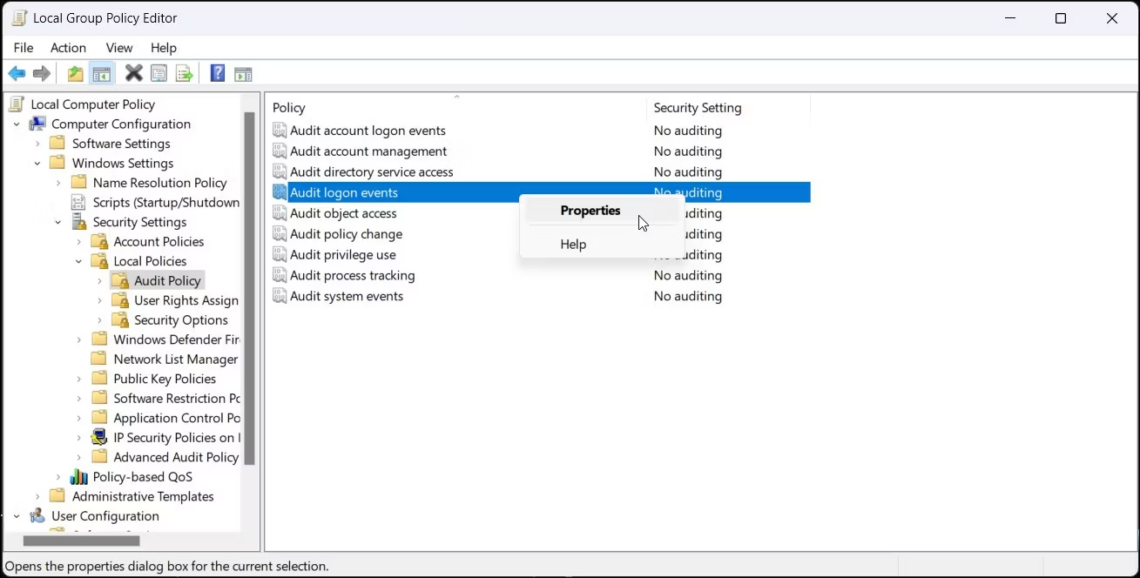Select Properties from the context menu
The width and height of the screenshot is (1140, 578).
coord(590,210)
